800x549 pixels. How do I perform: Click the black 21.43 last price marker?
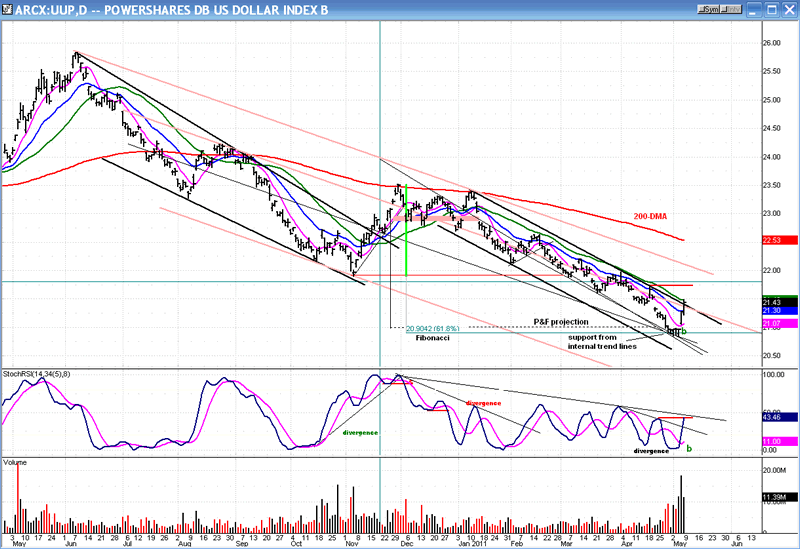pos(780,303)
